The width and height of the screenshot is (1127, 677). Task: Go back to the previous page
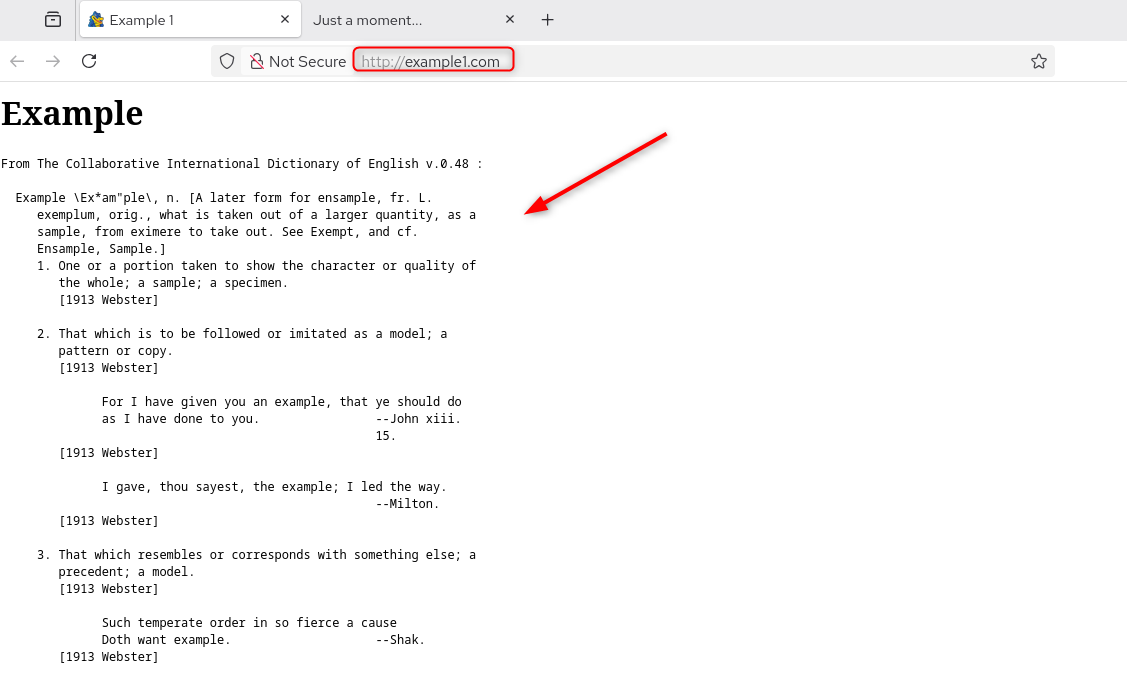tap(17, 61)
